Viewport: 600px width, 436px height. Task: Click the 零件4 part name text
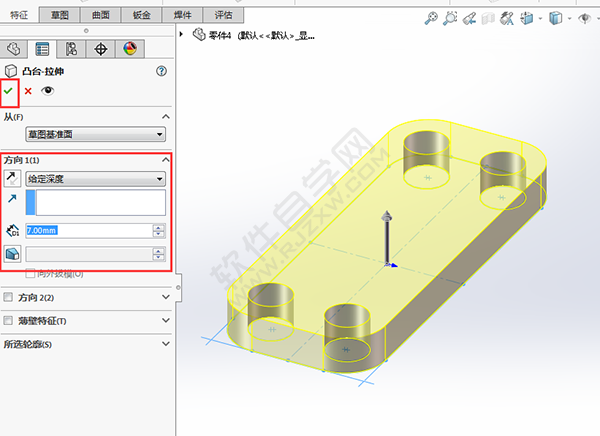coord(220,36)
